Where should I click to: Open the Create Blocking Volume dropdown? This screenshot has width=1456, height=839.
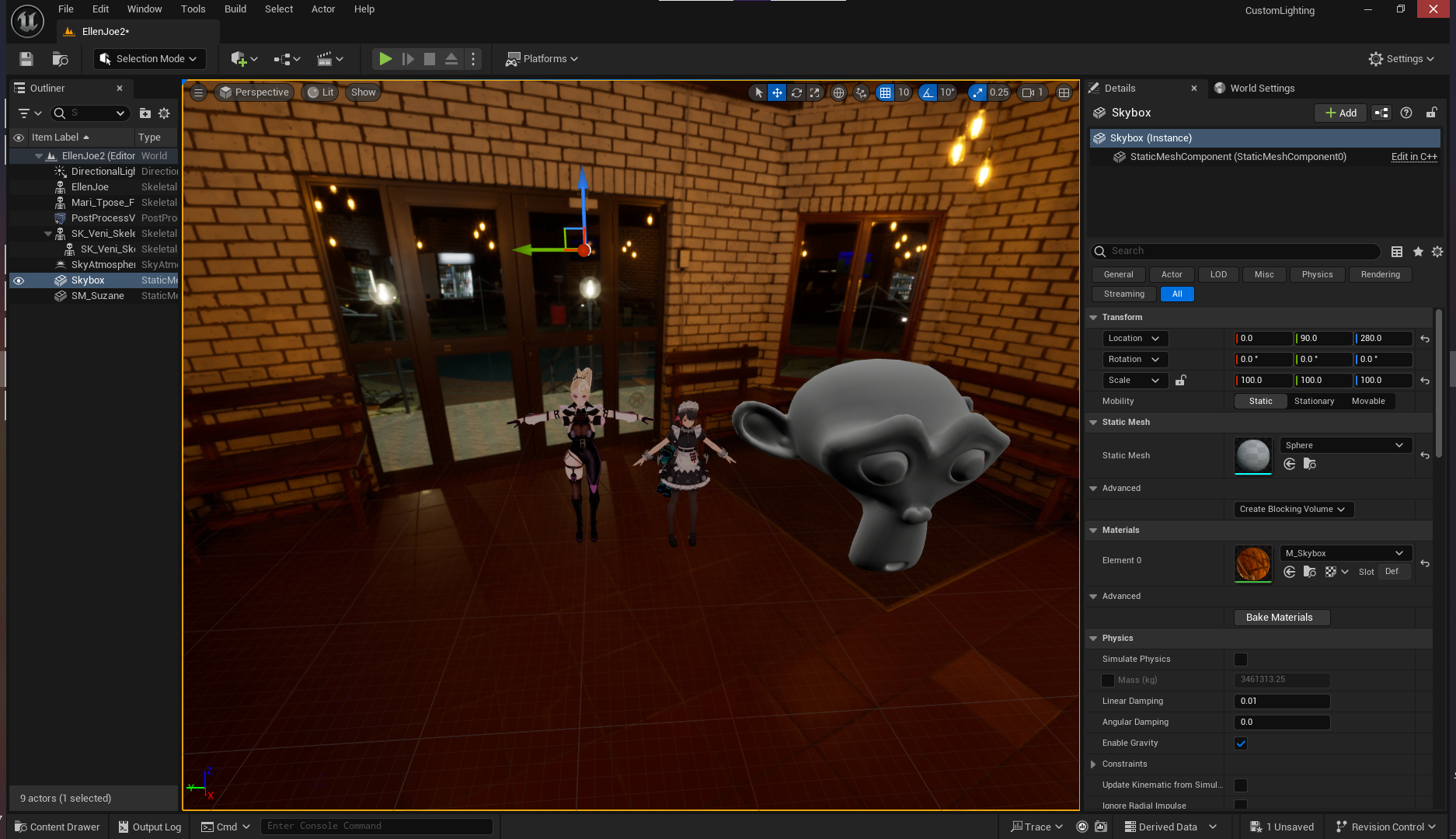click(1293, 510)
